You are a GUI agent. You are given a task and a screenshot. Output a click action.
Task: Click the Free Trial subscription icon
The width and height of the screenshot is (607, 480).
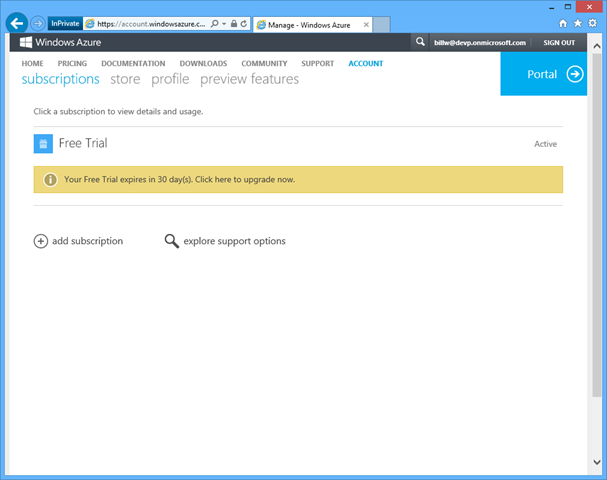click(42, 144)
